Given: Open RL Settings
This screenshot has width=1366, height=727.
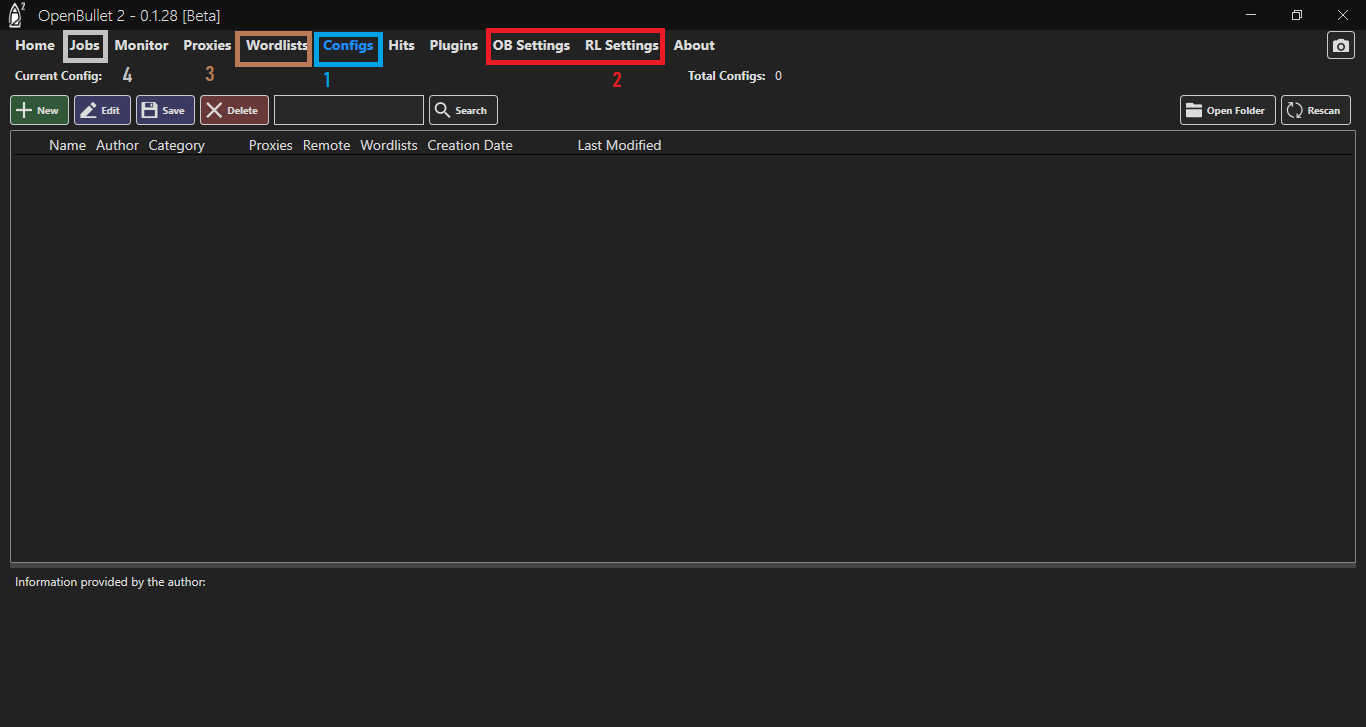Looking at the screenshot, I should (x=622, y=45).
